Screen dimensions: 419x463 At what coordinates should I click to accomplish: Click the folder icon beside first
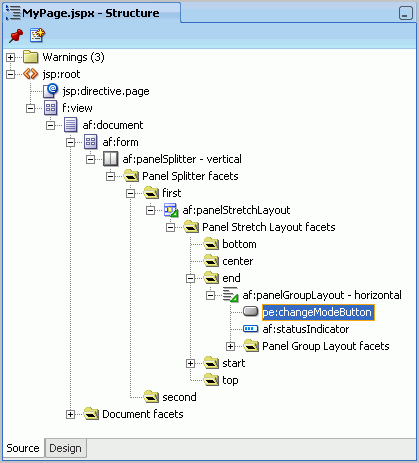pyautogui.click(x=151, y=193)
